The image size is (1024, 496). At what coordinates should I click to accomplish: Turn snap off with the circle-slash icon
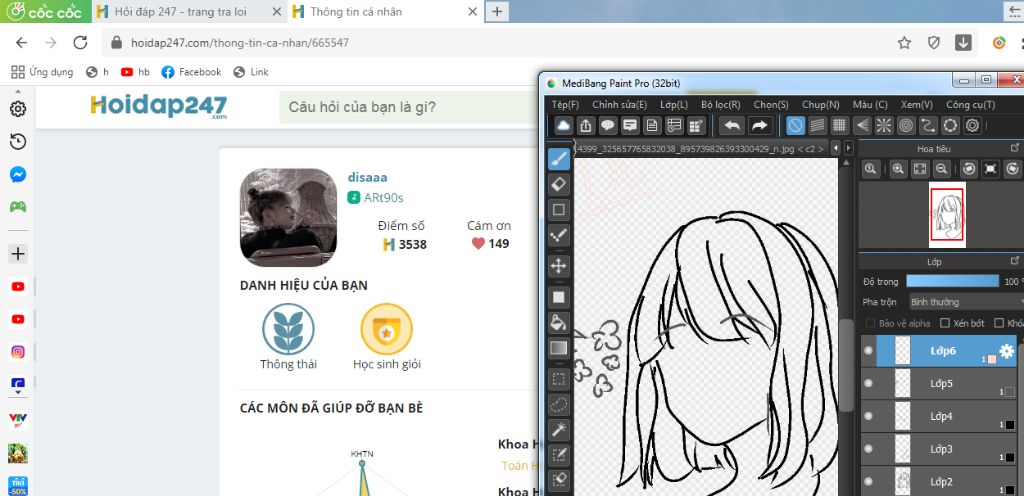(x=795, y=125)
